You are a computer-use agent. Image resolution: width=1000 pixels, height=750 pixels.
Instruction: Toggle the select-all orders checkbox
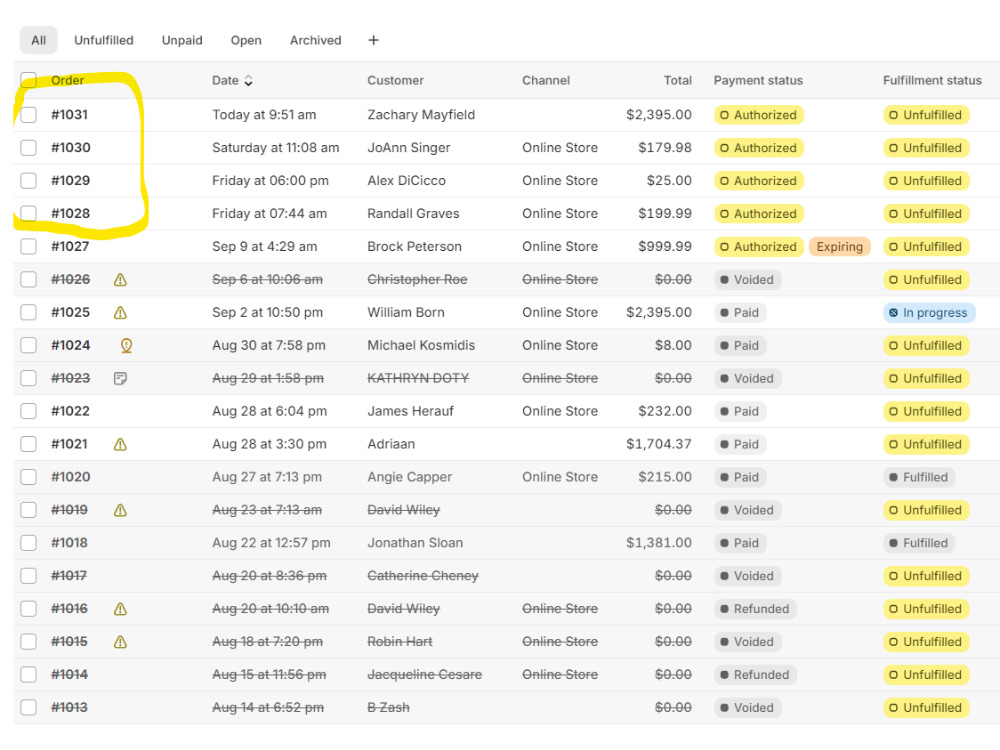pos(28,80)
